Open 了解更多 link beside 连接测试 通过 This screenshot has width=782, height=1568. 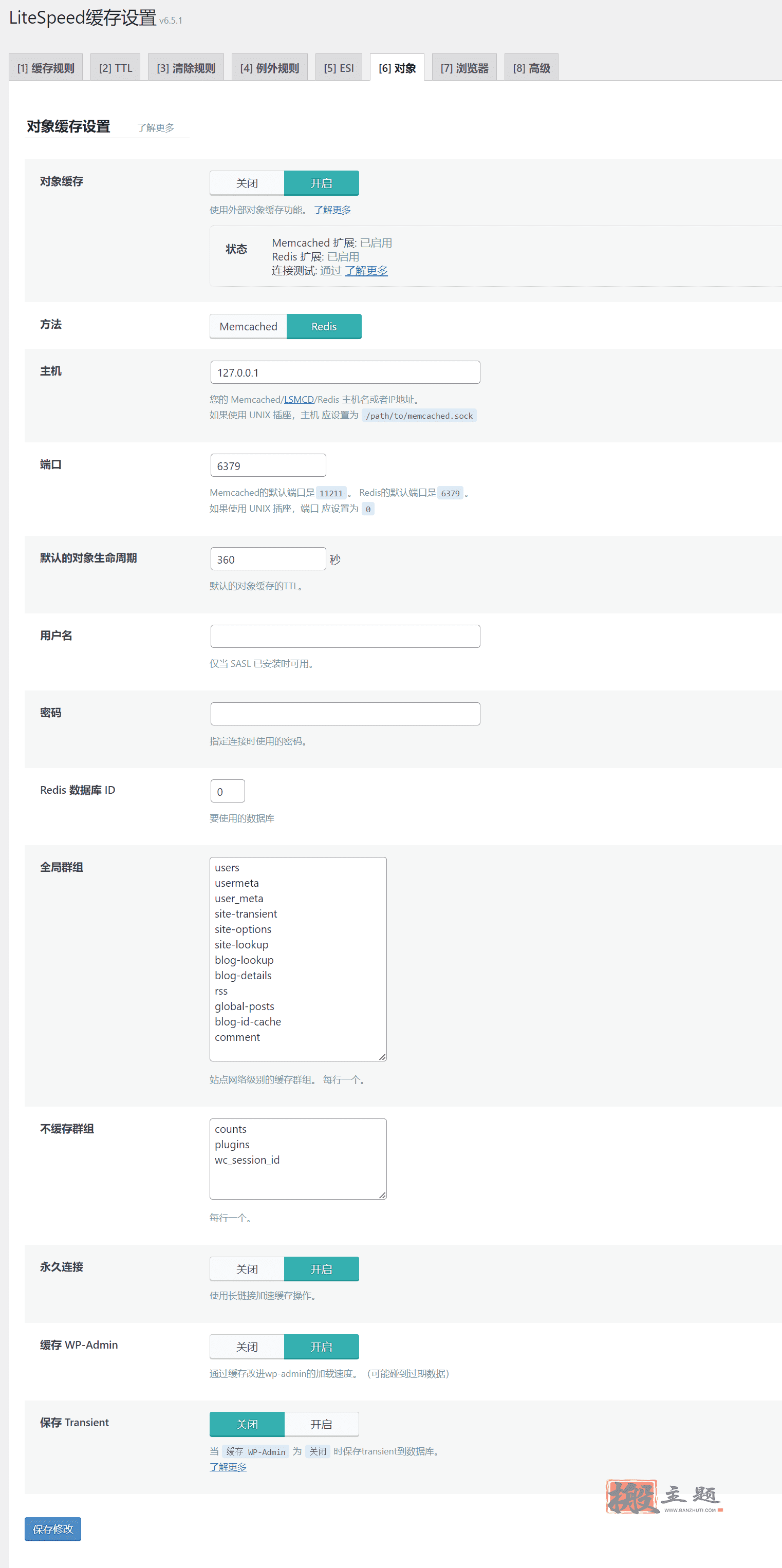pyautogui.click(x=366, y=271)
